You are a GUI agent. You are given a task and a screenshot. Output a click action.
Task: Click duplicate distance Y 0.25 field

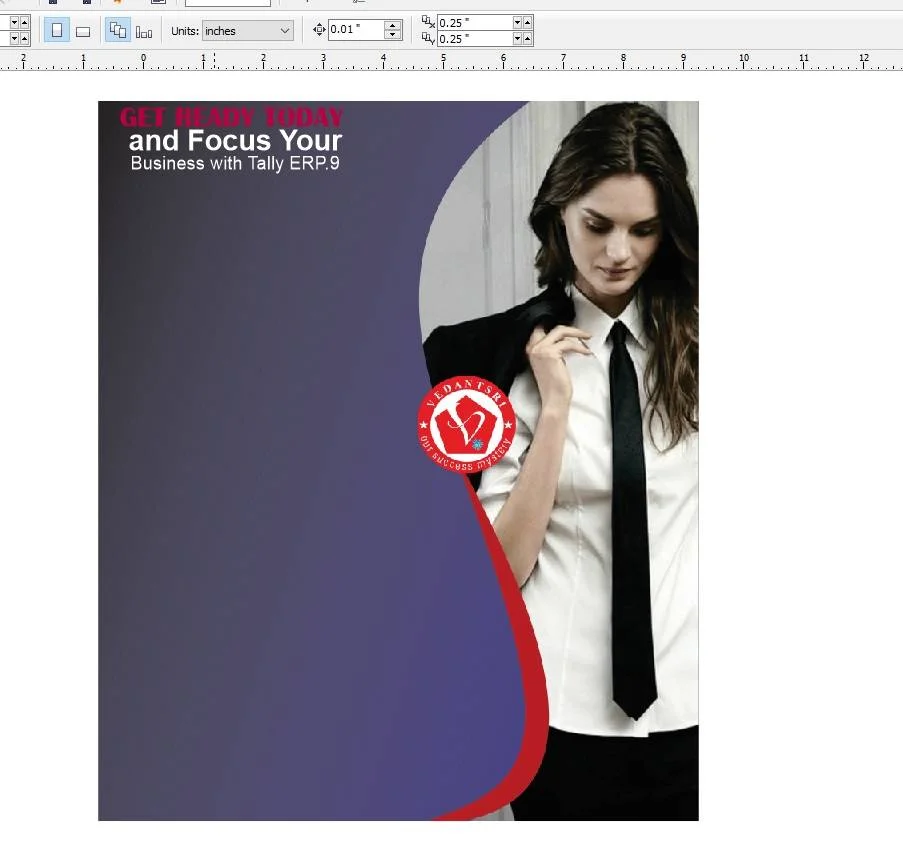pos(475,39)
